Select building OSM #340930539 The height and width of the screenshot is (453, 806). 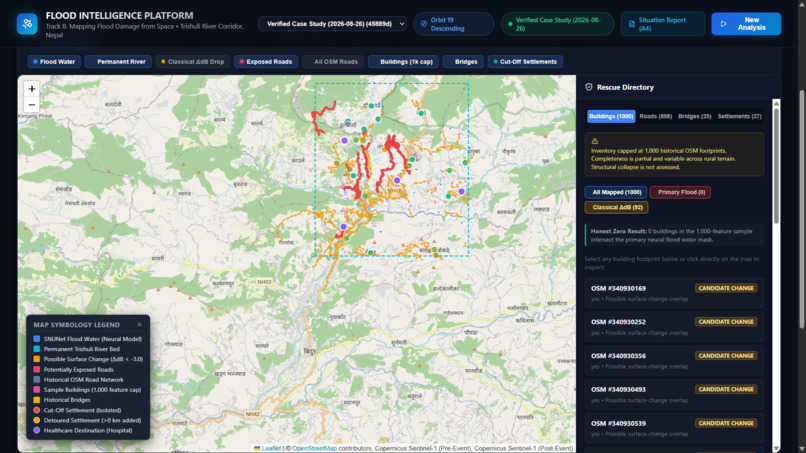pos(674,428)
